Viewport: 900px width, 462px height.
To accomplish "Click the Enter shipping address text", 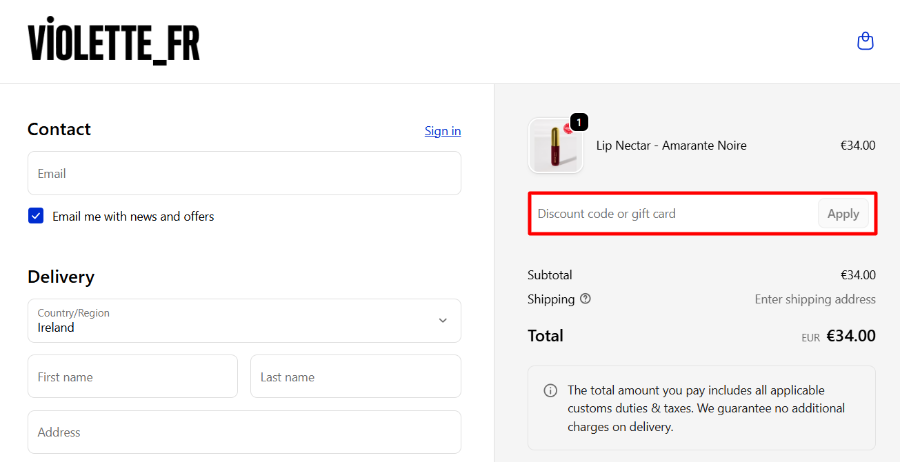I will (x=815, y=300).
